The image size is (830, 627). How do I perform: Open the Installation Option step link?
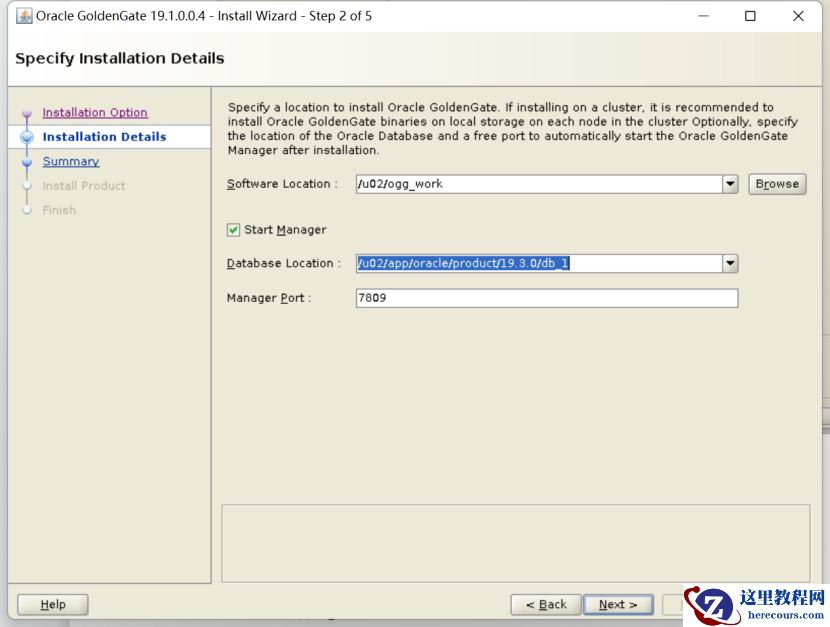point(95,112)
